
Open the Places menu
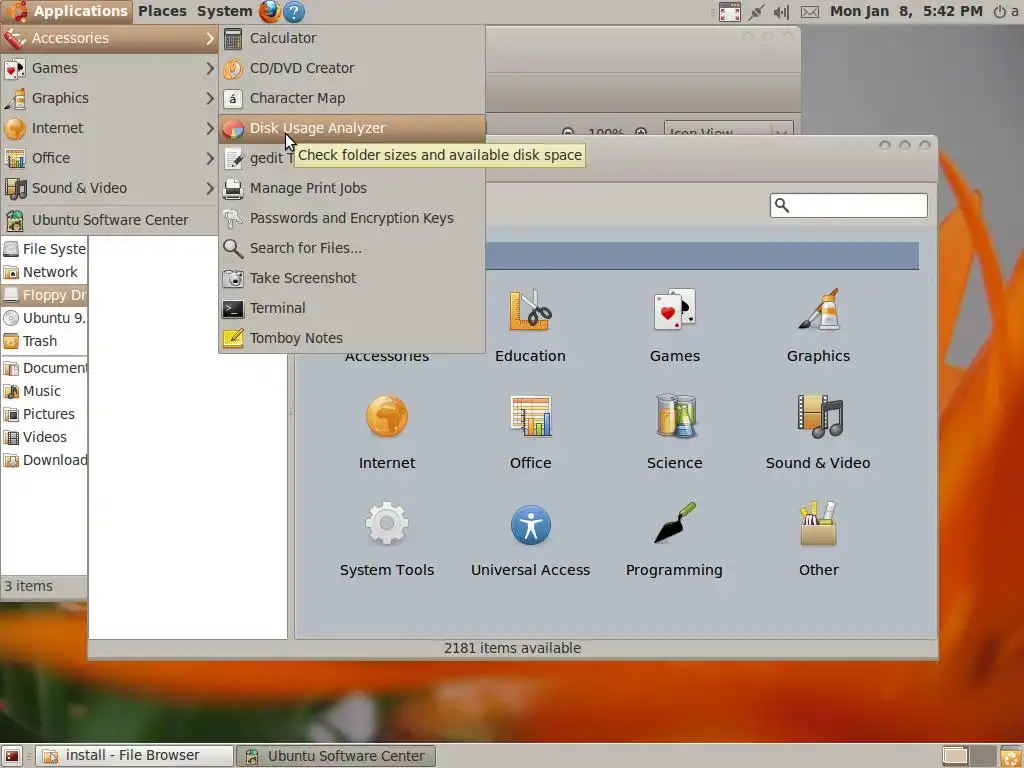(163, 11)
